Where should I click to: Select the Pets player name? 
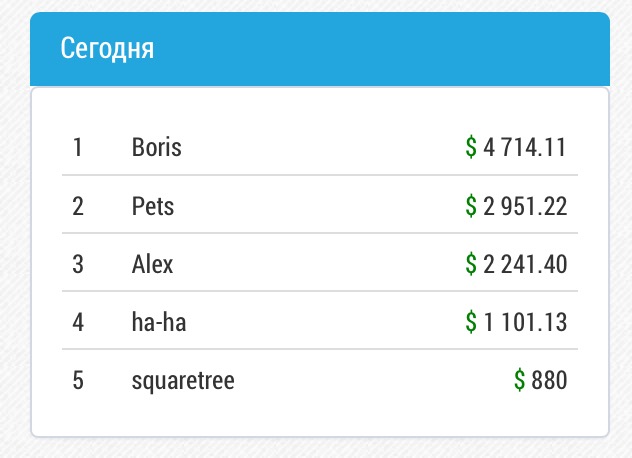pyautogui.click(x=153, y=206)
